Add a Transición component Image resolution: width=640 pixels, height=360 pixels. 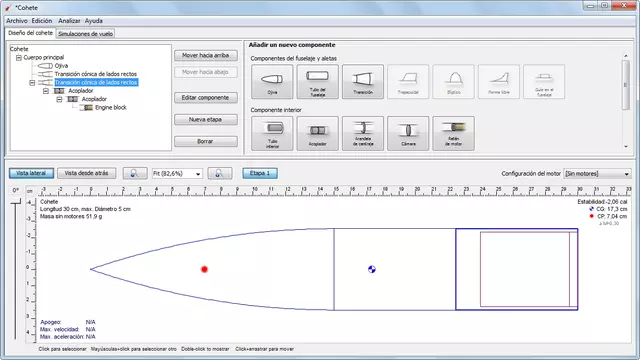[x=363, y=82]
